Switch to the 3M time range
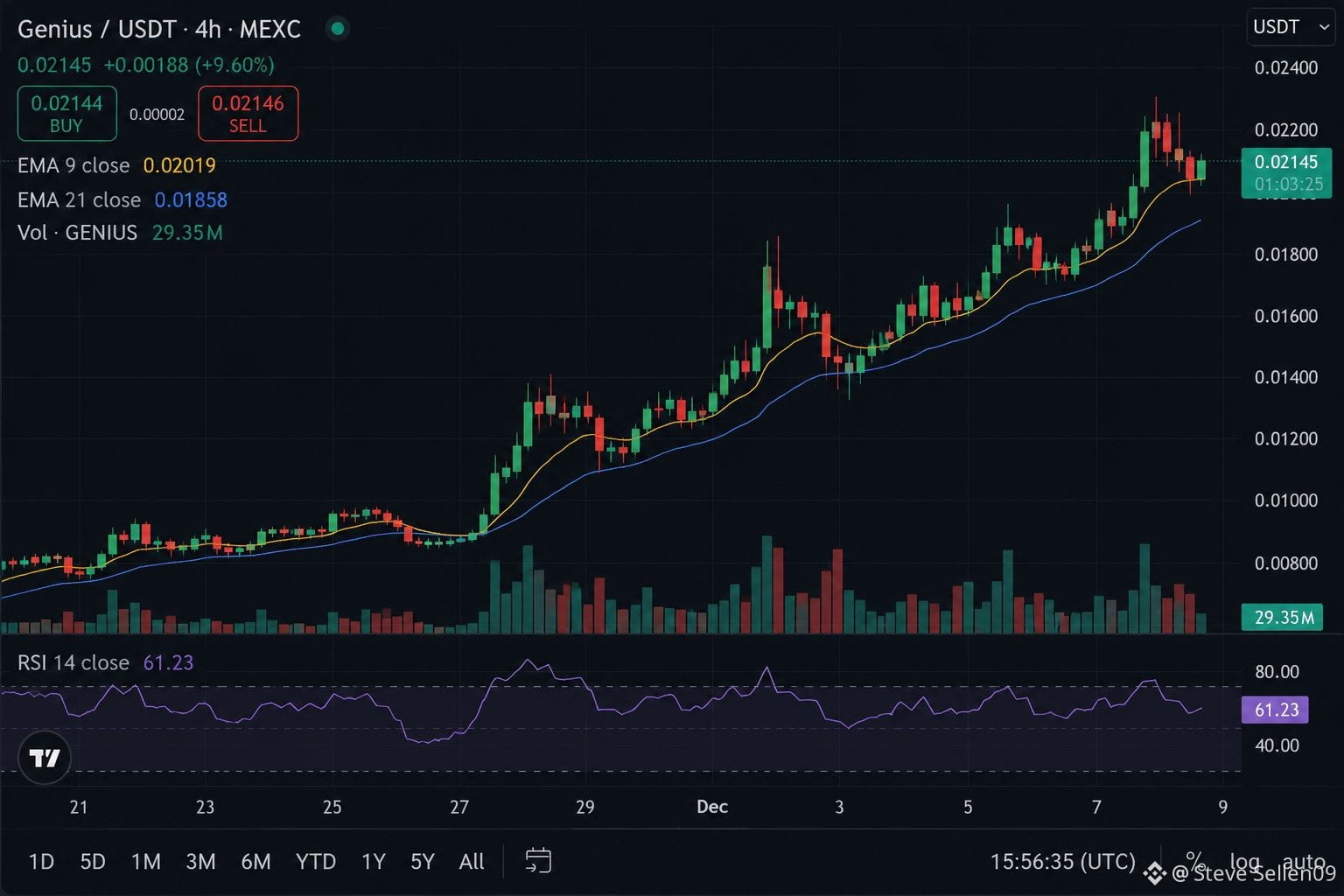 (x=200, y=862)
